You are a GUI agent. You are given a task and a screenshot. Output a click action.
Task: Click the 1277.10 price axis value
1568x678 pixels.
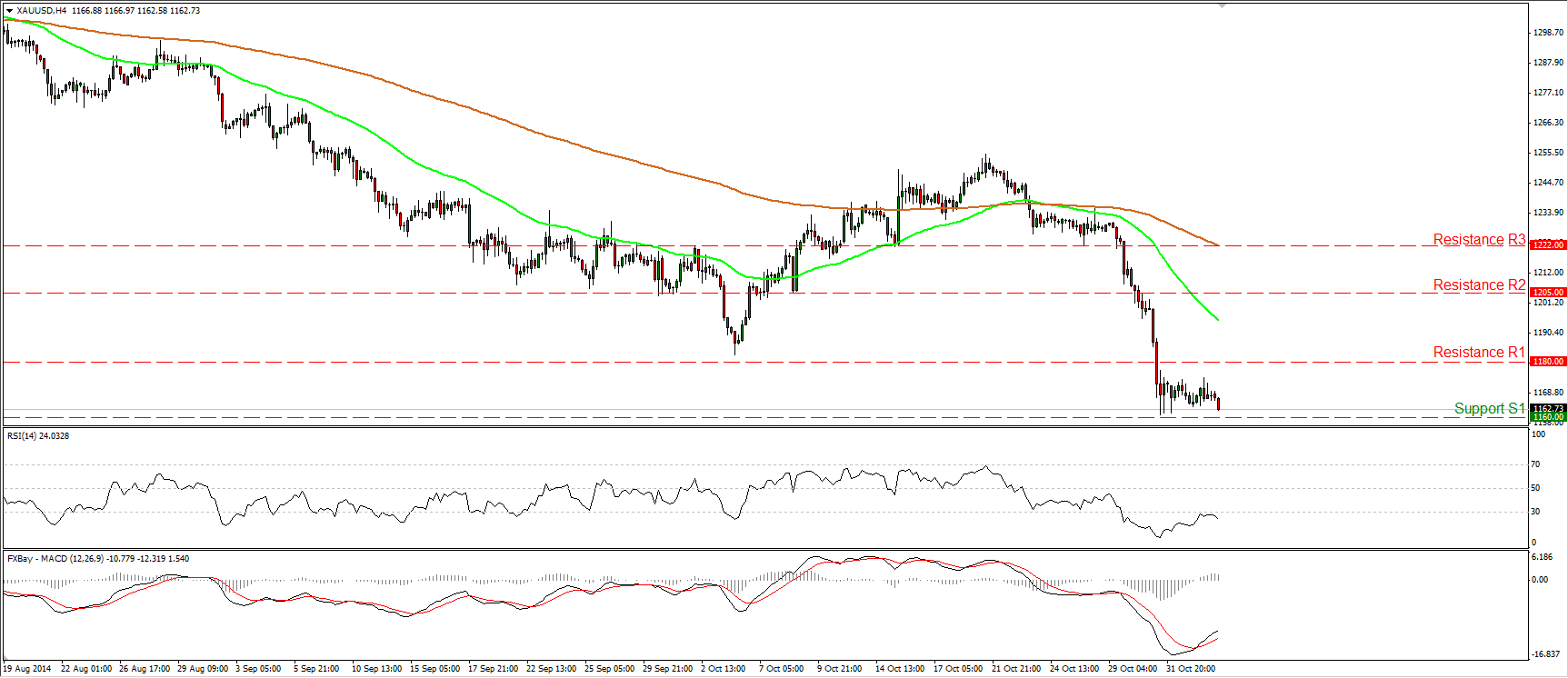point(1548,93)
